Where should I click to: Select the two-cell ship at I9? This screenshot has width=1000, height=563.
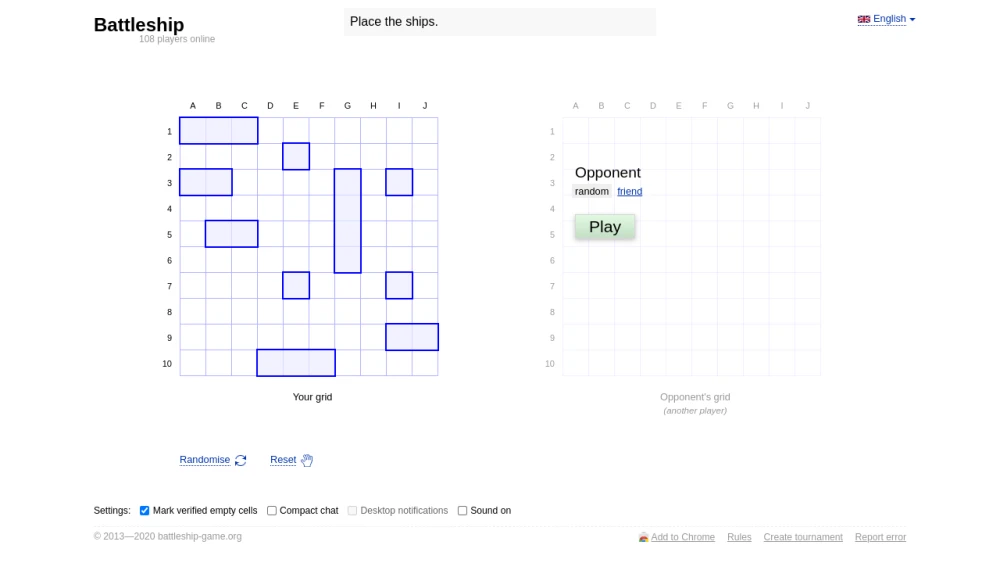point(412,337)
